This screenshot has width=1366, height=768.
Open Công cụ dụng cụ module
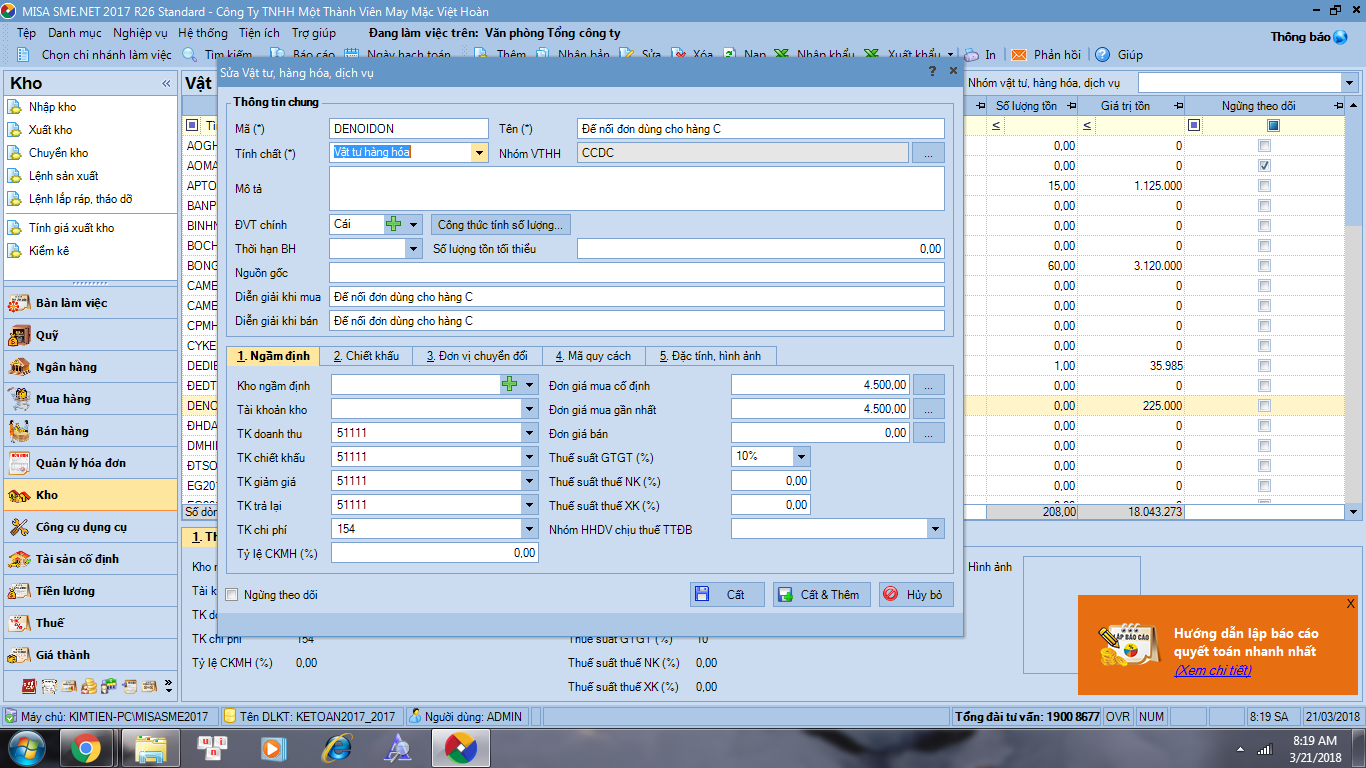[89, 527]
